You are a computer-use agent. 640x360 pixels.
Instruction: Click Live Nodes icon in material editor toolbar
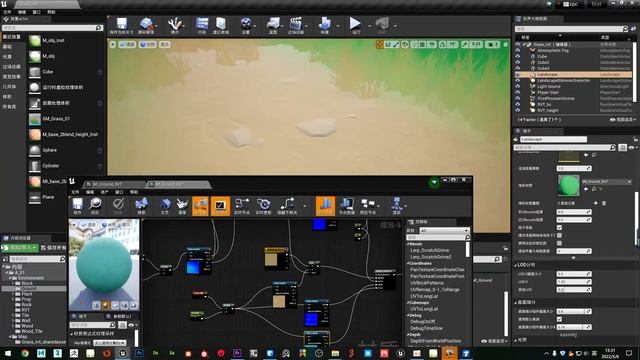242,206
